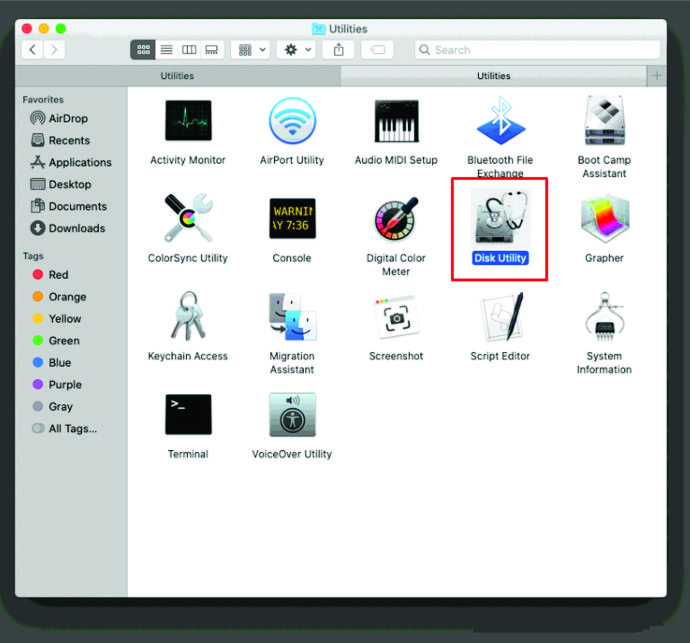Select the System Information icon
690x643 pixels.
(605, 317)
